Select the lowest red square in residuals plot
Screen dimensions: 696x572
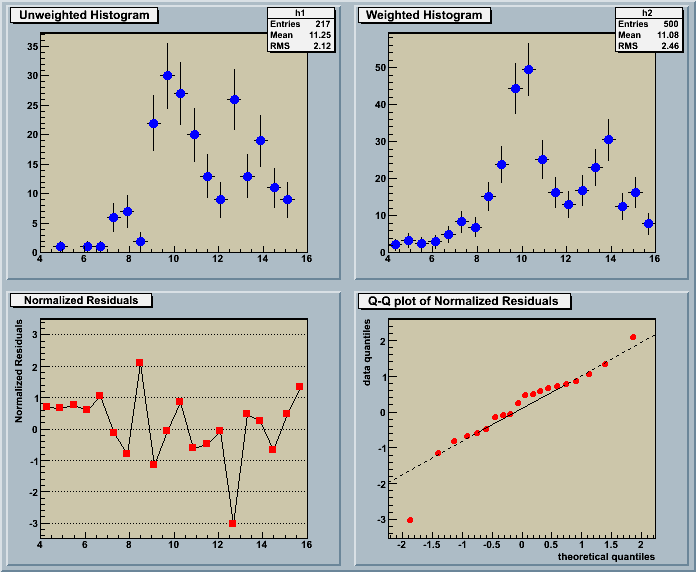tap(233, 523)
